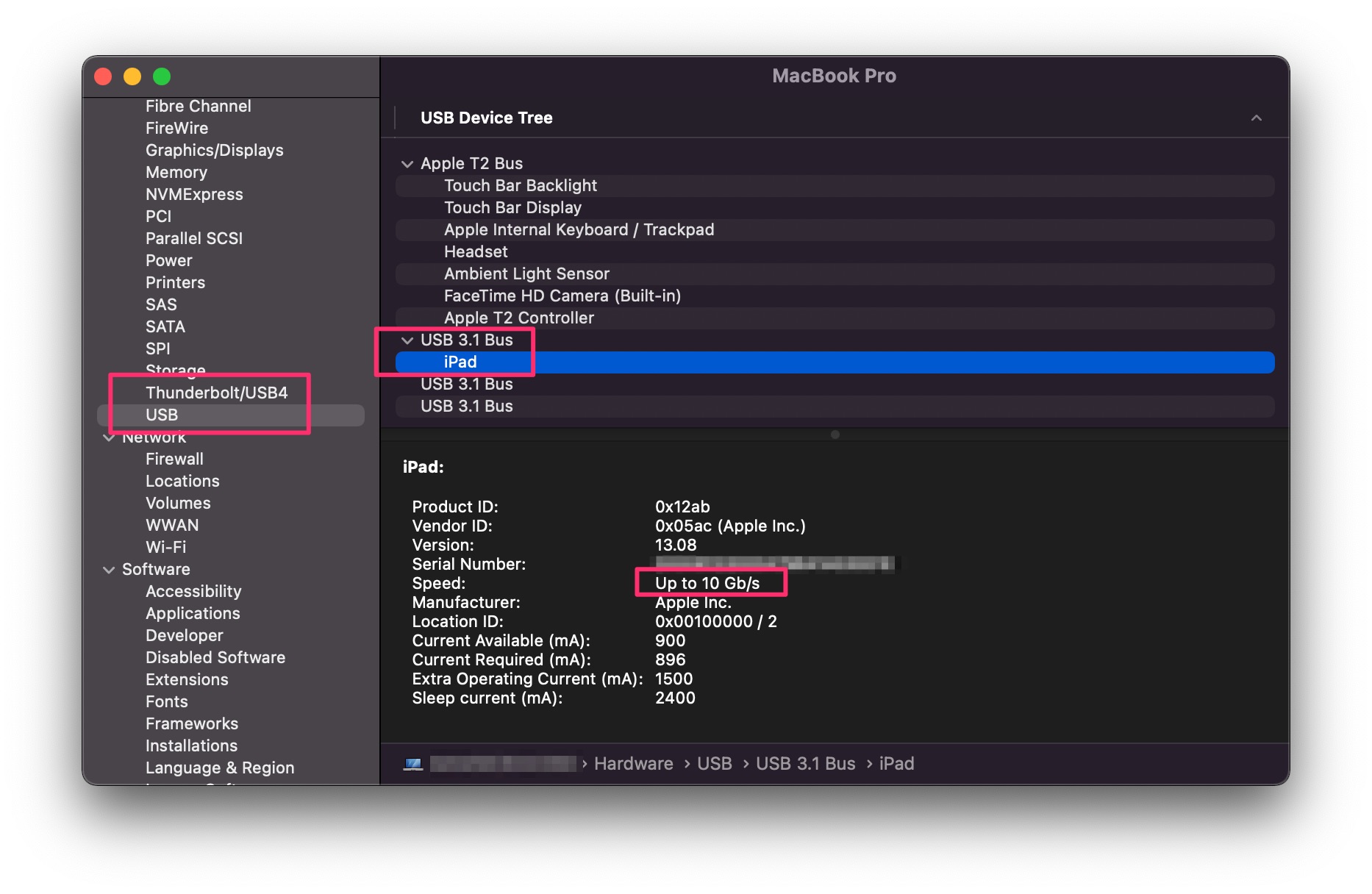Click USB in the path bar
The width and height of the screenshot is (1372, 894).
coord(714,764)
